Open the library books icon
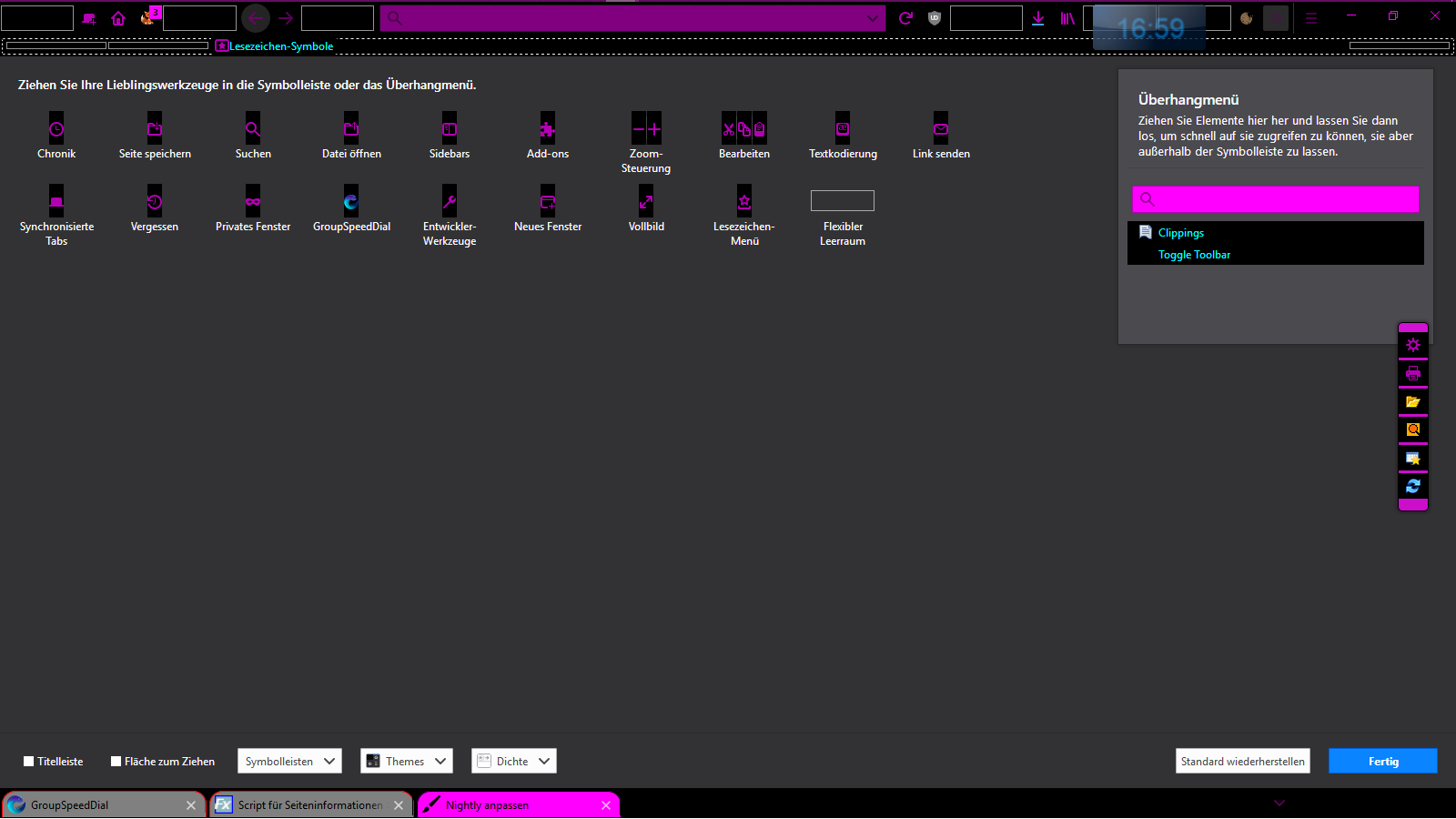This screenshot has height=819, width=1456. [1067, 18]
